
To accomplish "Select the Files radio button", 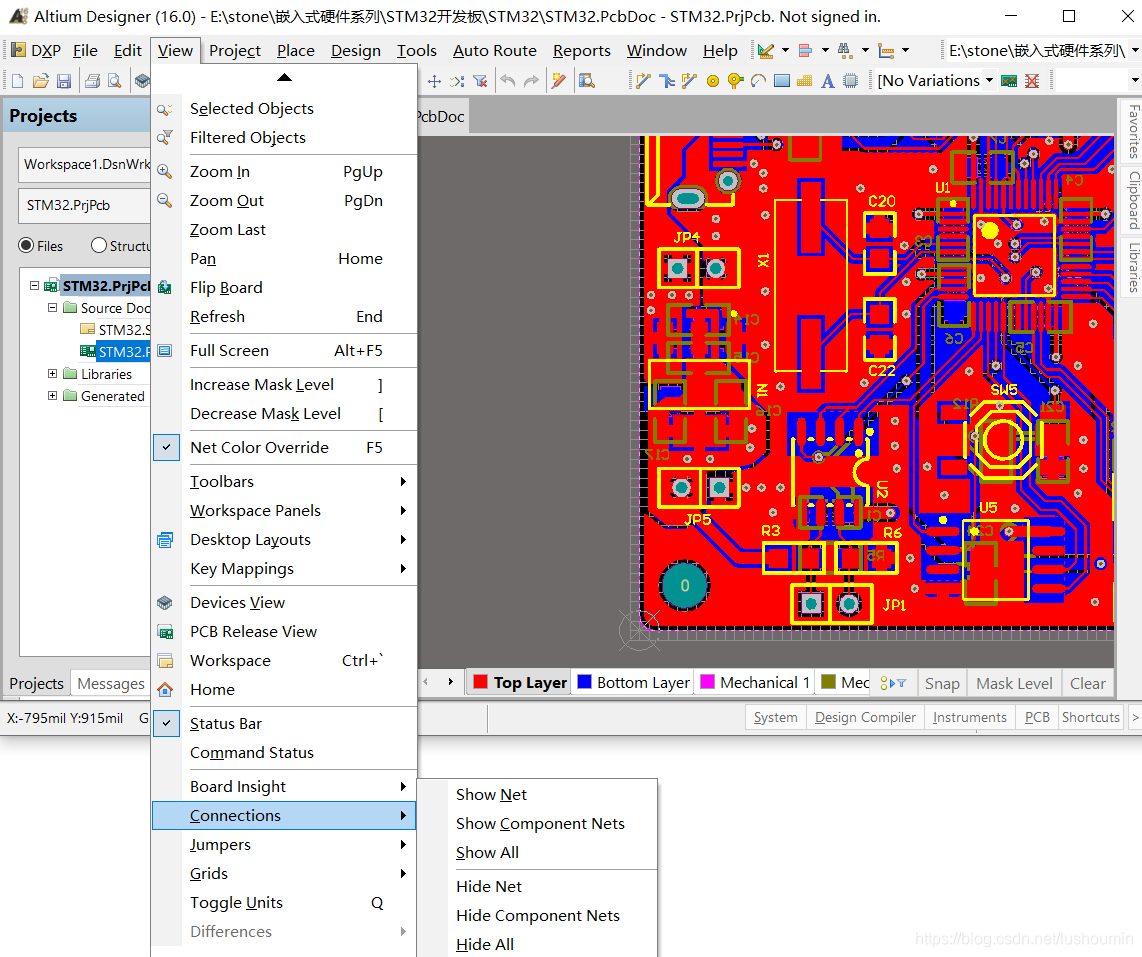I will 26,246.
